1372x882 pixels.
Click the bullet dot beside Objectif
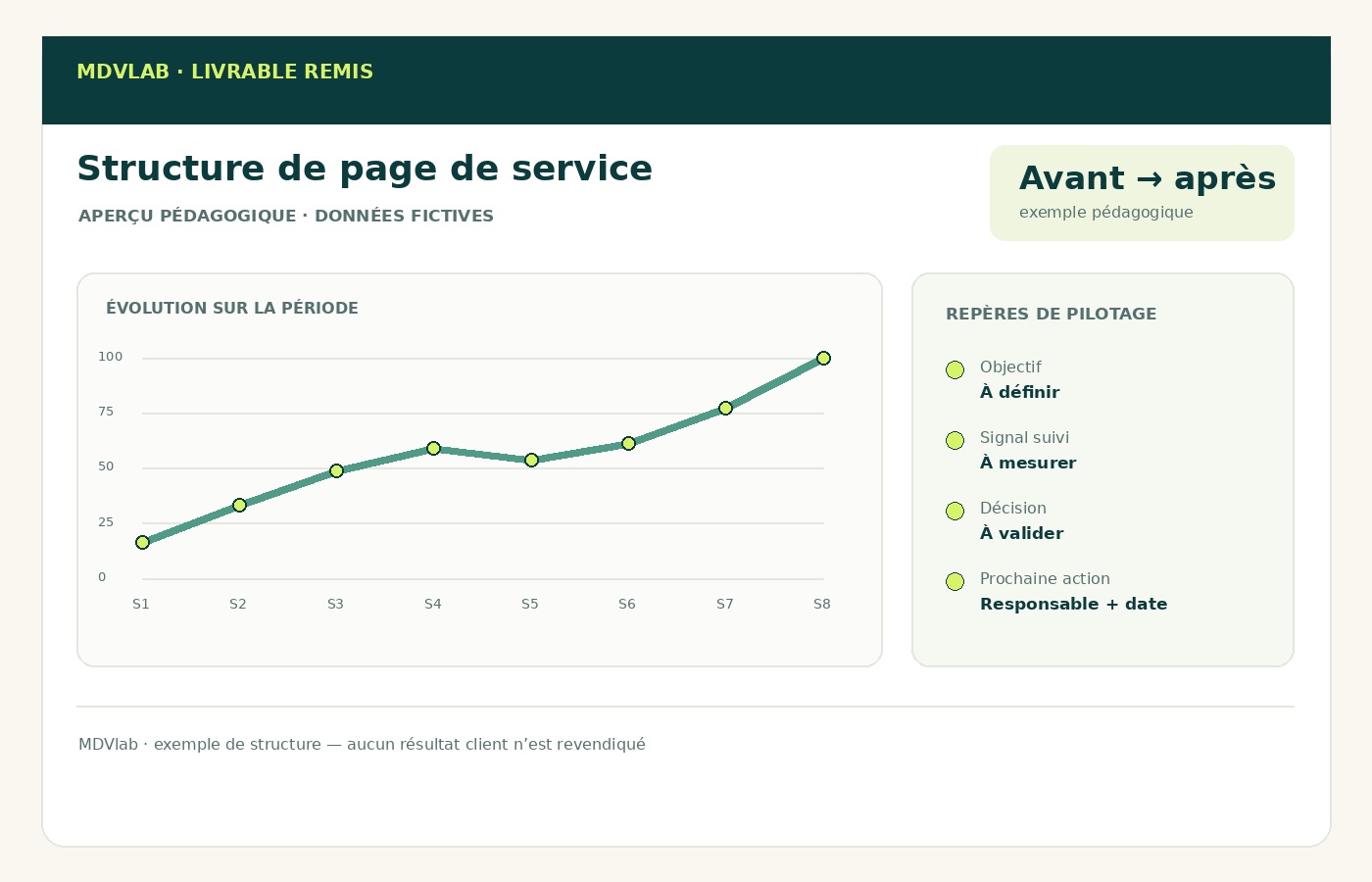[955, 369]
